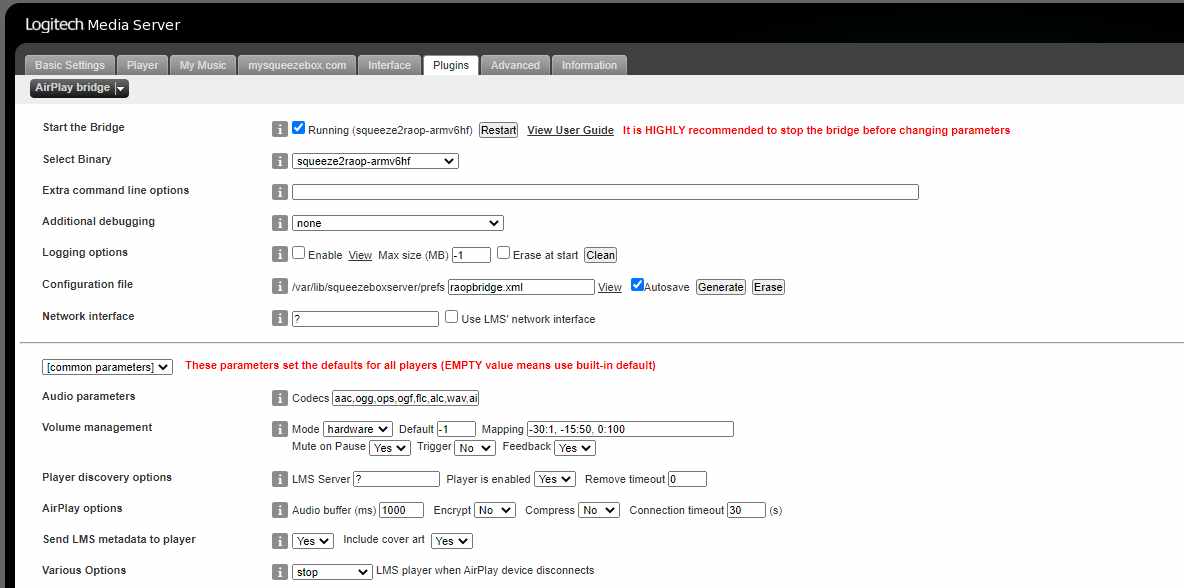Switch to the Interface tab
The height and width of the screenshot is (588, 1184).
[x=390, y=65]
